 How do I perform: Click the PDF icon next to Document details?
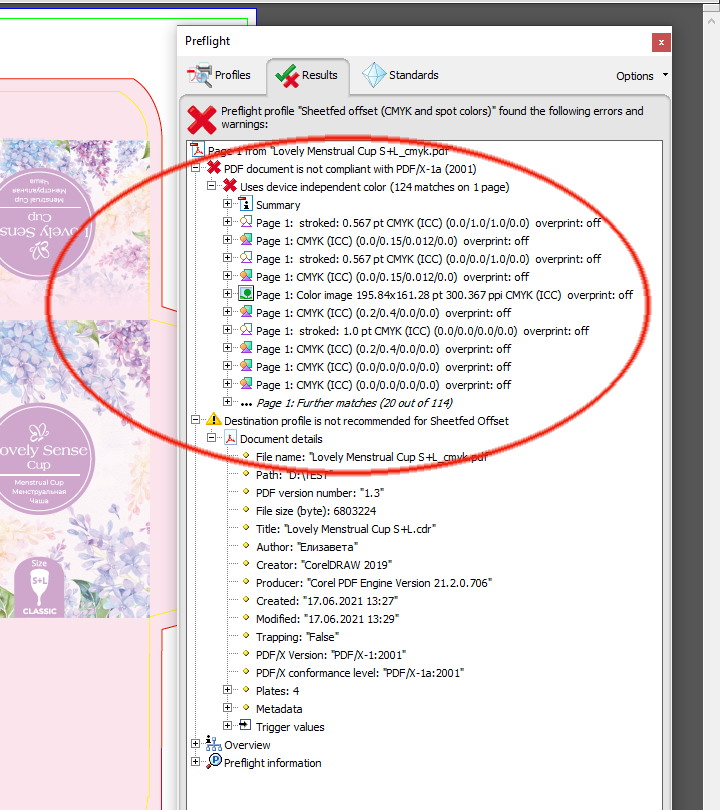tap(230, 438)
